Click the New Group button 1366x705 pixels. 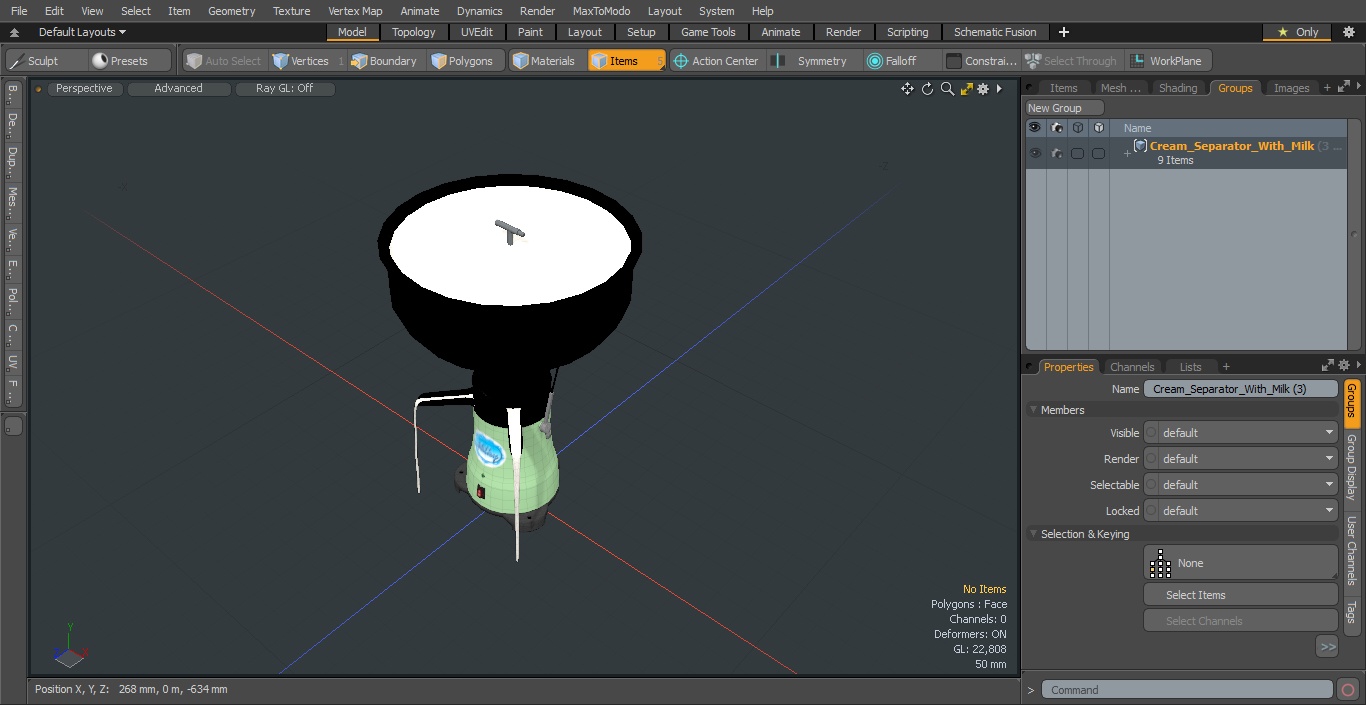pyautogui.click(x=1065, y=108)
